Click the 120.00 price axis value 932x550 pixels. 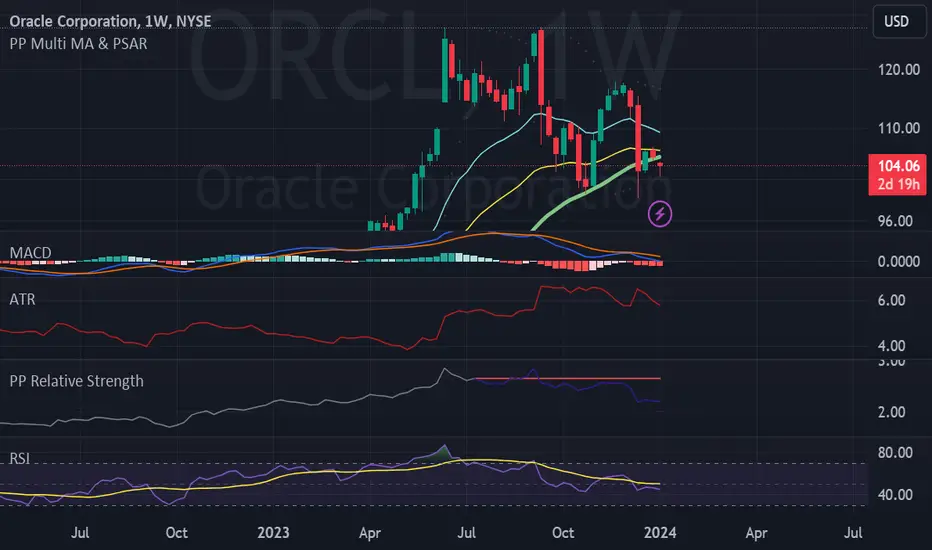click(x=899, y=70)
